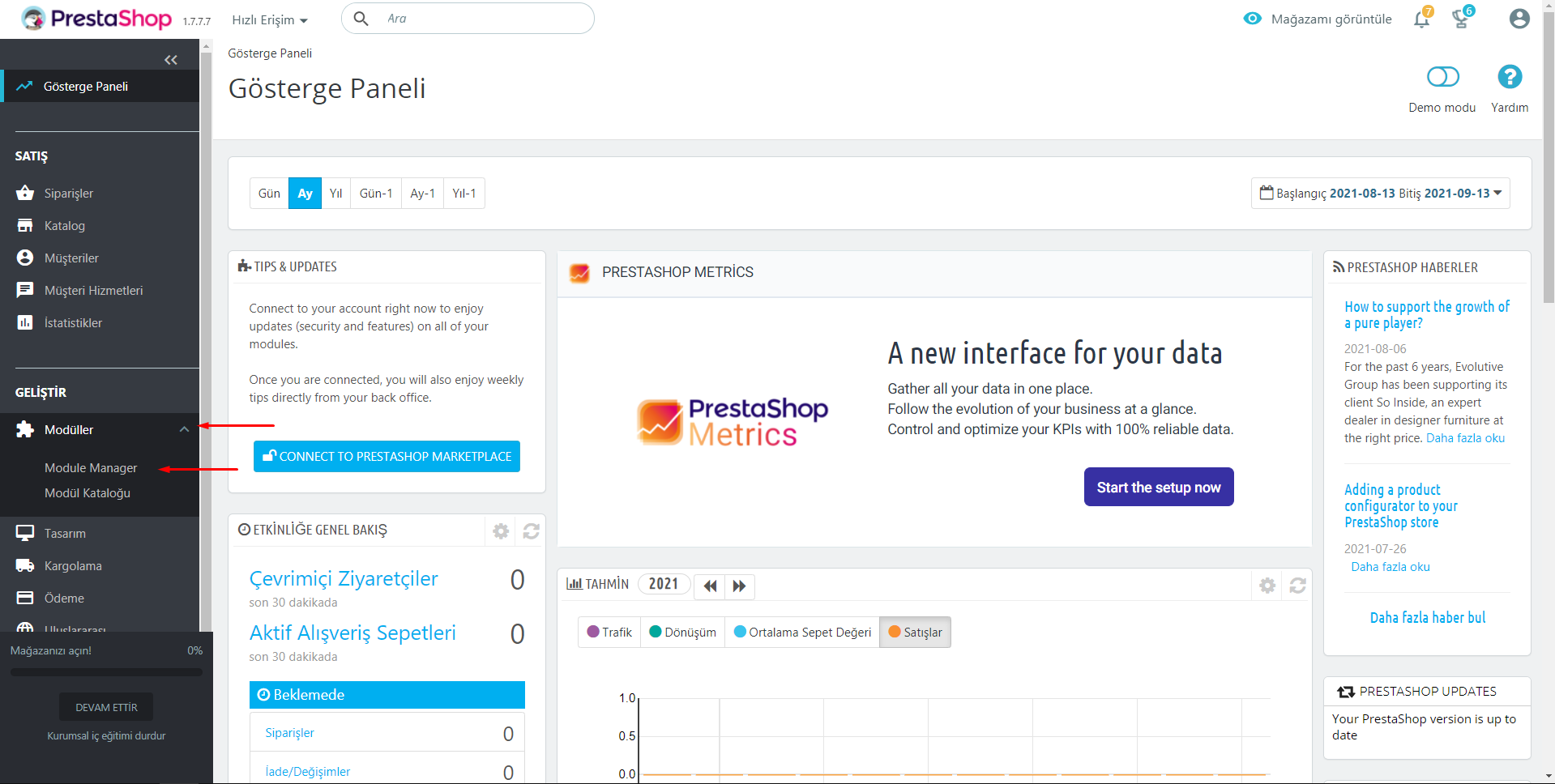This screenshot has width=1555, height=784.
Task: Open the notifications bell icon
Action: click(x=1421, y=19)
